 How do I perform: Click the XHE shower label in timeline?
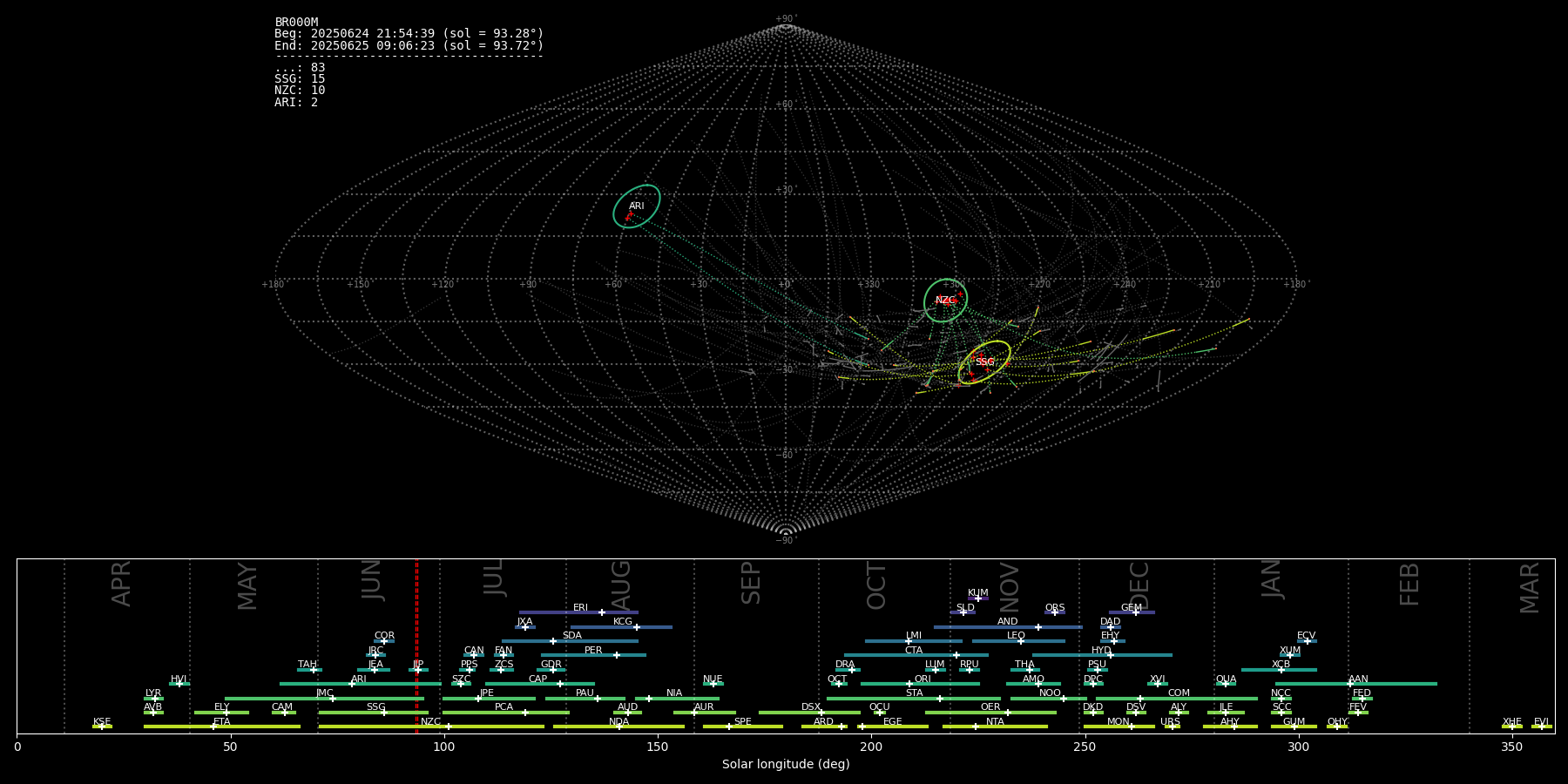[1512, 722]
